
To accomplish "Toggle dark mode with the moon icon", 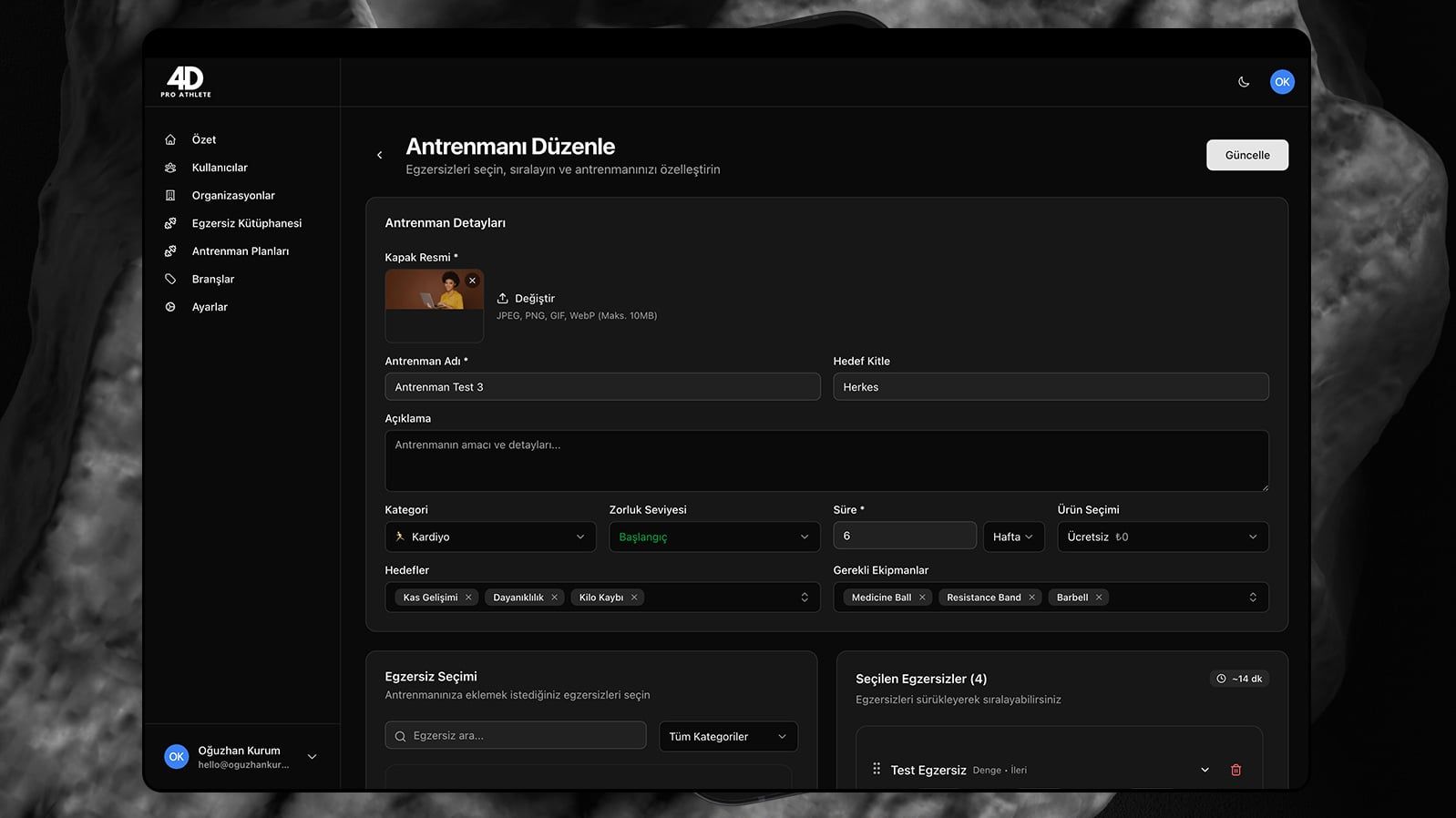I will [x=1244, y=82].
